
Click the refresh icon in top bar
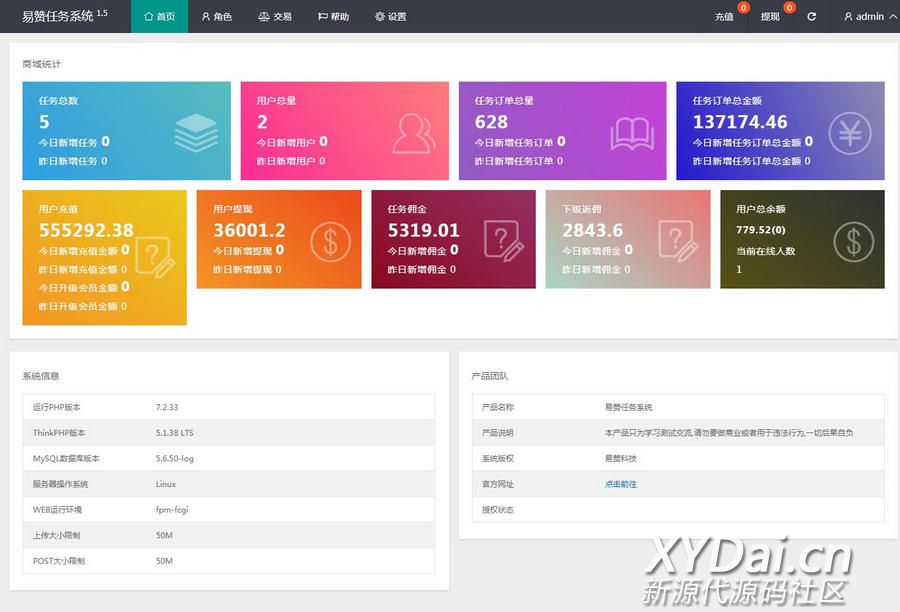811,17
